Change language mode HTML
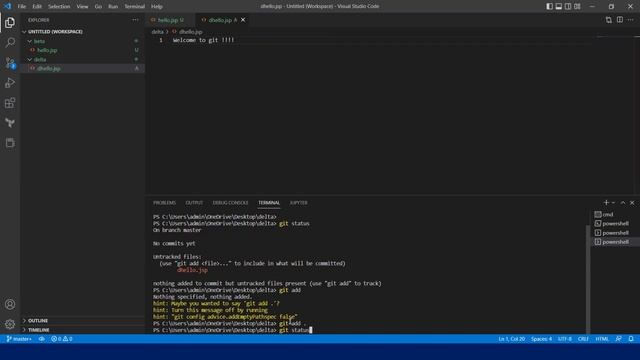Image resolution: width=640 pixels, height=360 pixels. tap(602, 339)
